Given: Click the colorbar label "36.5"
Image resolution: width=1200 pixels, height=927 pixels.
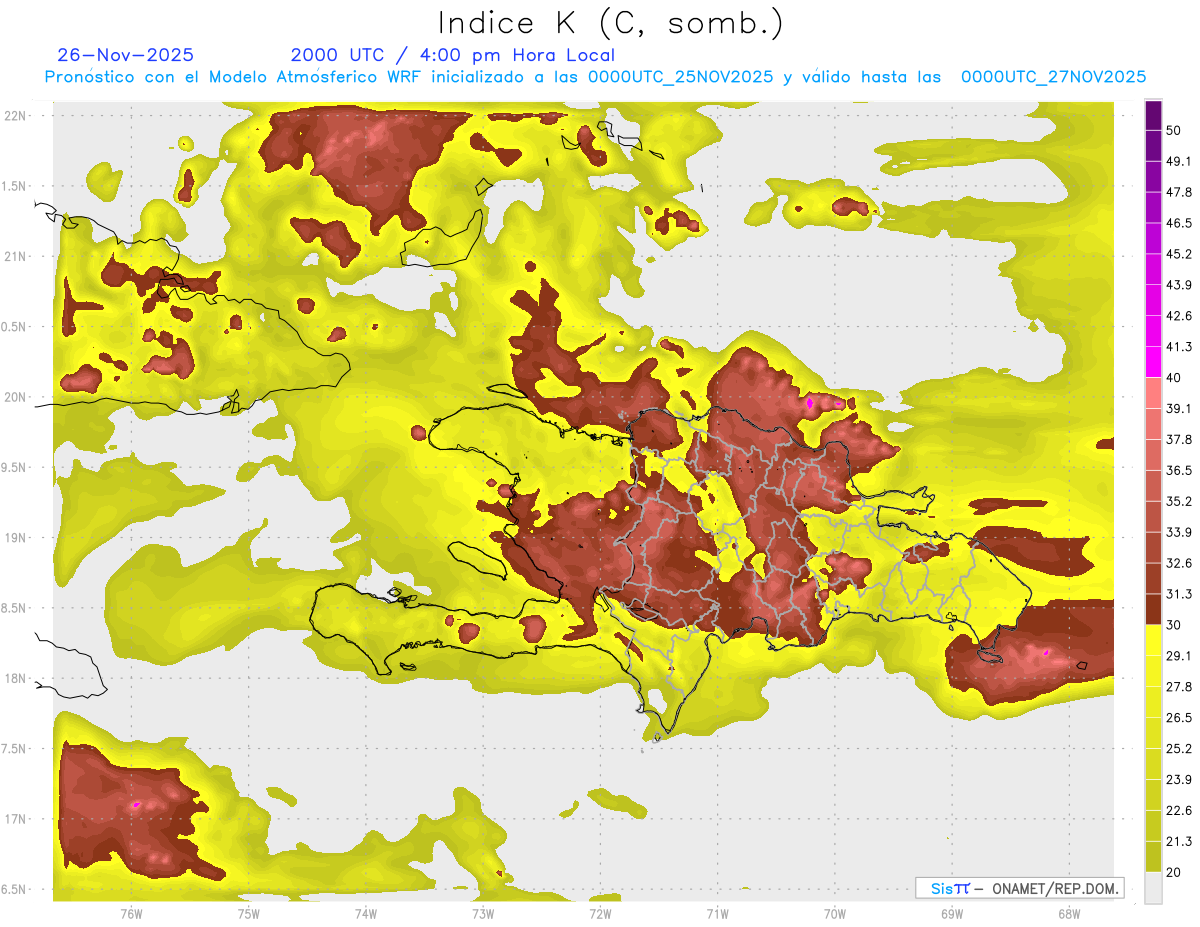Looking at the screenshot, I should (1179, 471).
